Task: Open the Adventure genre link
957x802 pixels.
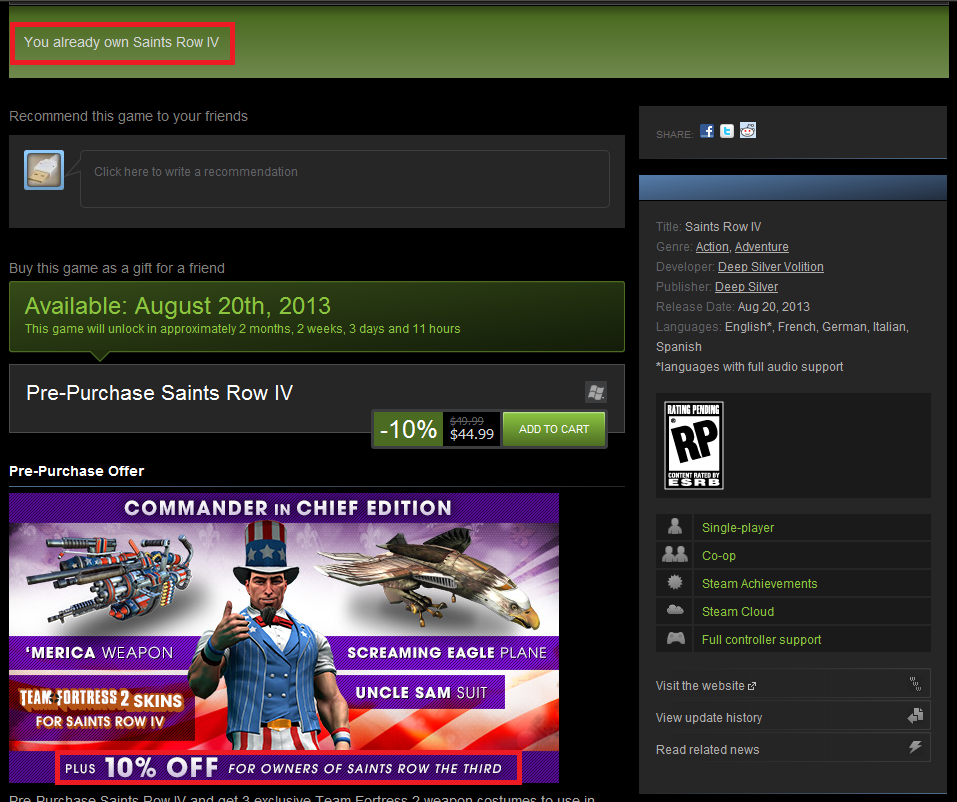Action: [x=762, y=247]
